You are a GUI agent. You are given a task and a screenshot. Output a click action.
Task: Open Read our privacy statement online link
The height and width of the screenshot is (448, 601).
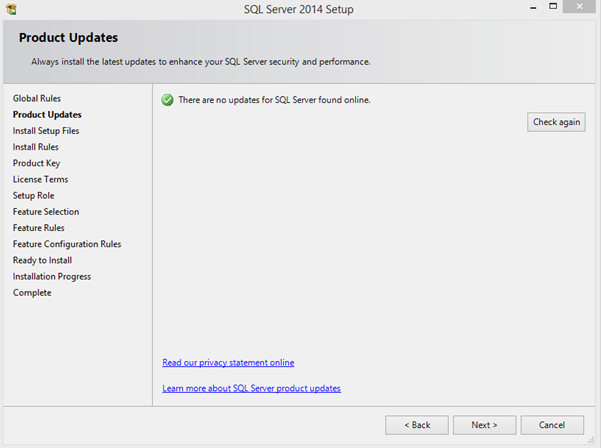tap(228, 363)
